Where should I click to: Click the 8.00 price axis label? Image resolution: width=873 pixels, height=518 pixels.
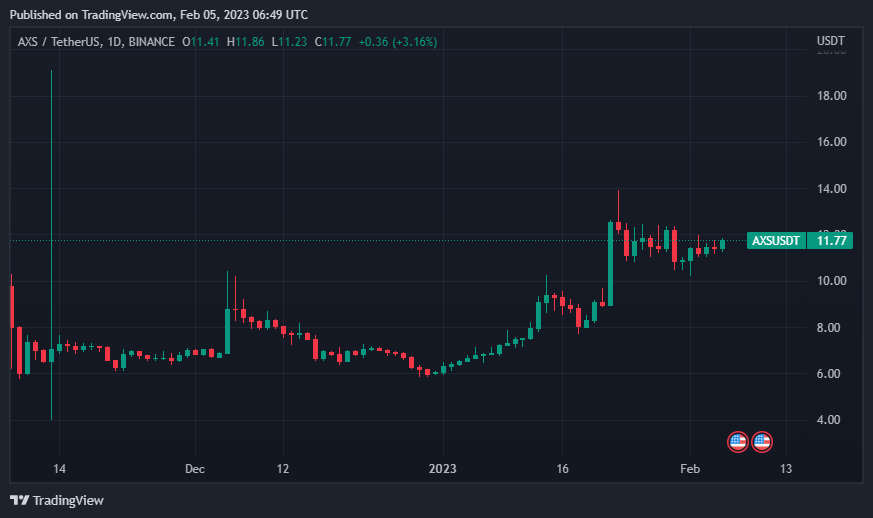coord(828,328)
